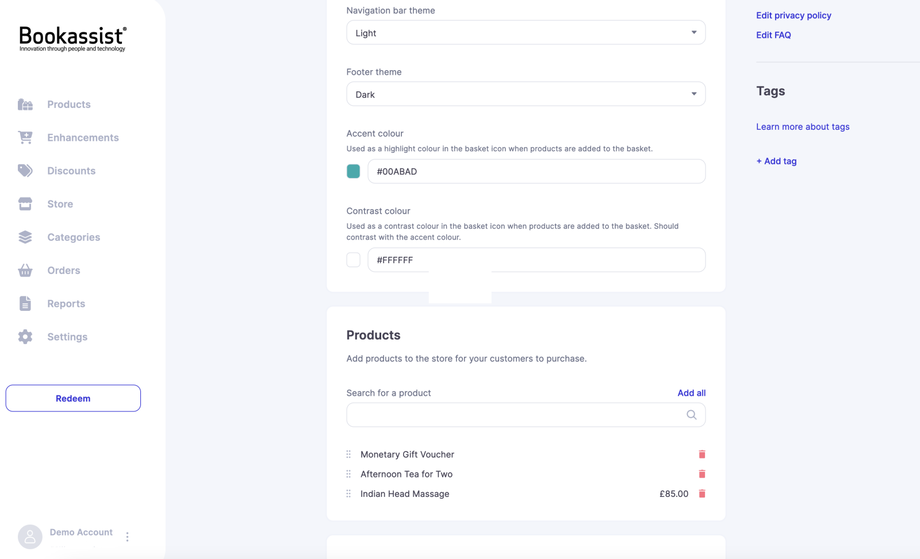This screenshot has height=559, width=920.
Task: Open the Navigation bar theme dropdown
Action: [525, 33]
